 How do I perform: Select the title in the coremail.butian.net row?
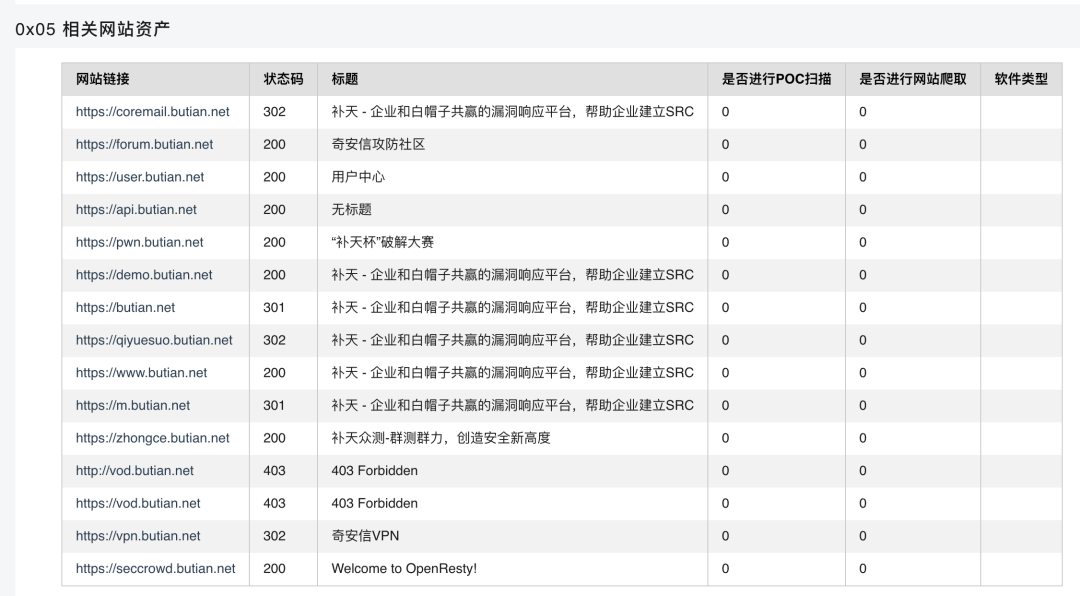(512, 112)
